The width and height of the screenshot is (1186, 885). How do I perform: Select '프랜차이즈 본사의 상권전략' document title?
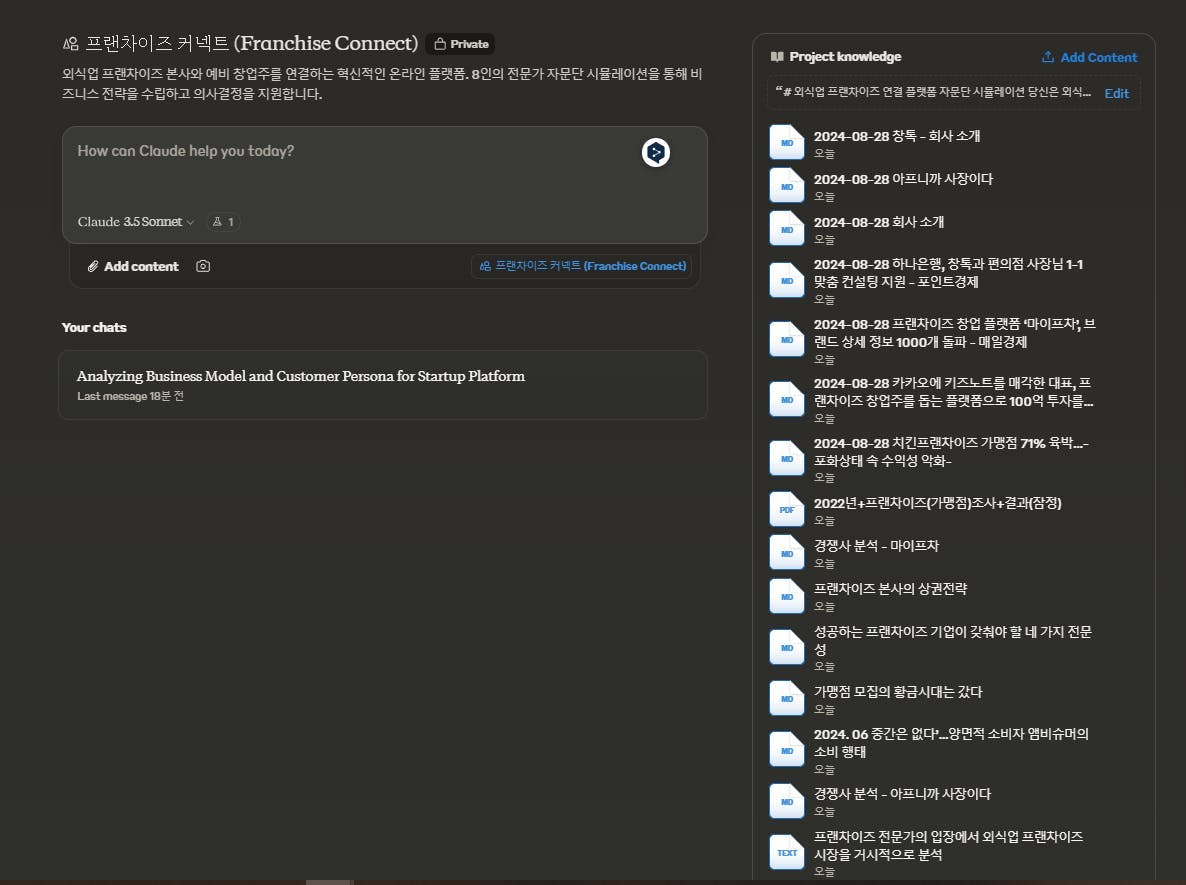(890, 589)
